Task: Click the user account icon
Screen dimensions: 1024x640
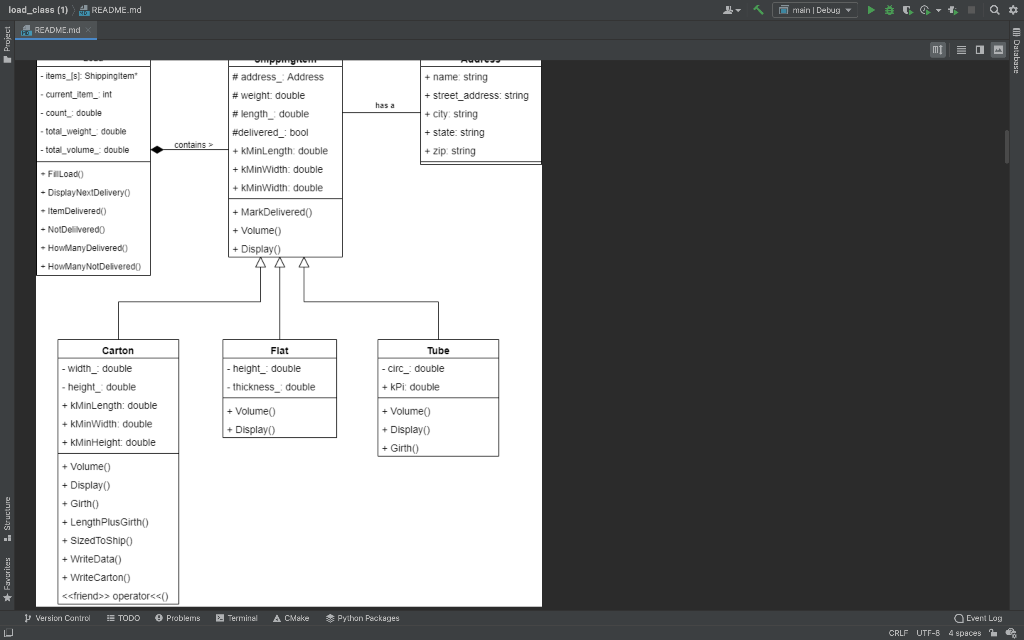Action: coord(731,10)
